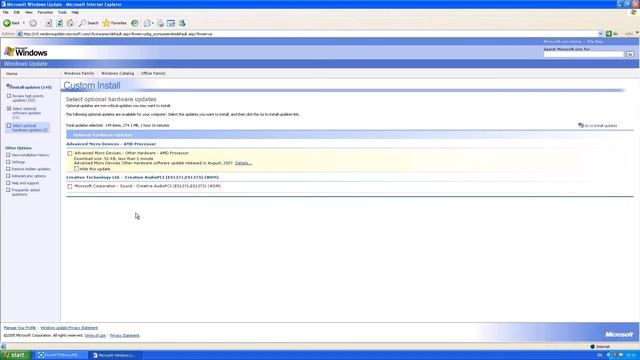This screenshot has height=360, width=640.
Task: Click checkbox beside Settings in sidebar
Action: pos(8,162)
